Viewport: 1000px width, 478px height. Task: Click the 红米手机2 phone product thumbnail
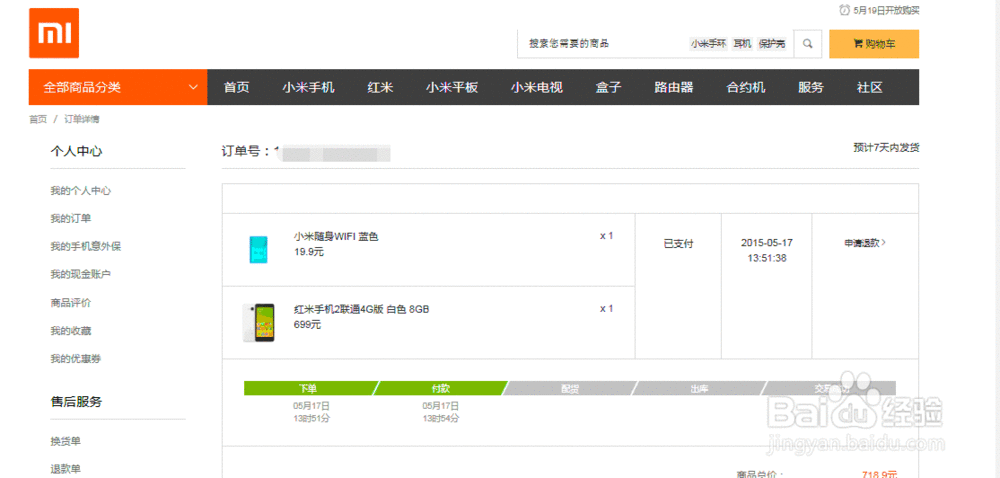coord(258,322)
